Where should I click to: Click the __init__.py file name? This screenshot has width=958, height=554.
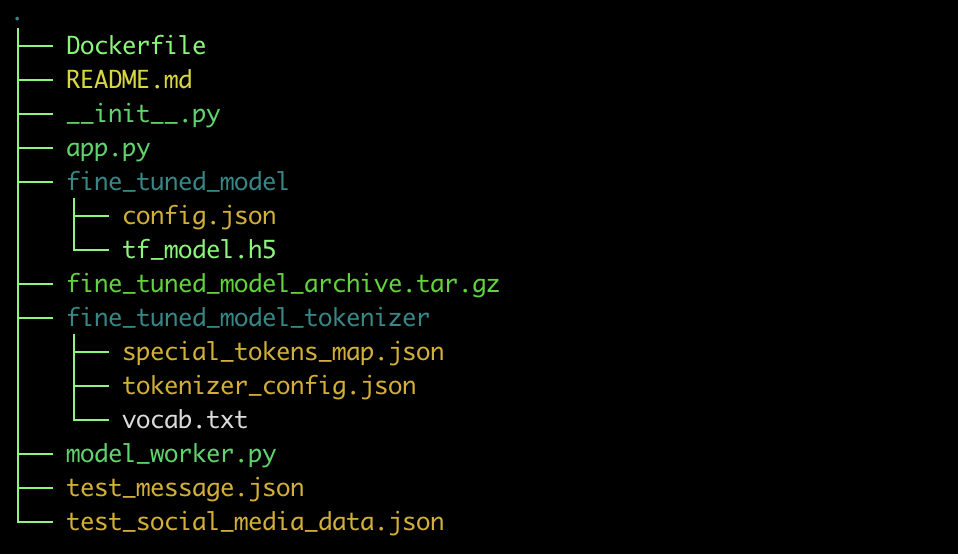143,114
